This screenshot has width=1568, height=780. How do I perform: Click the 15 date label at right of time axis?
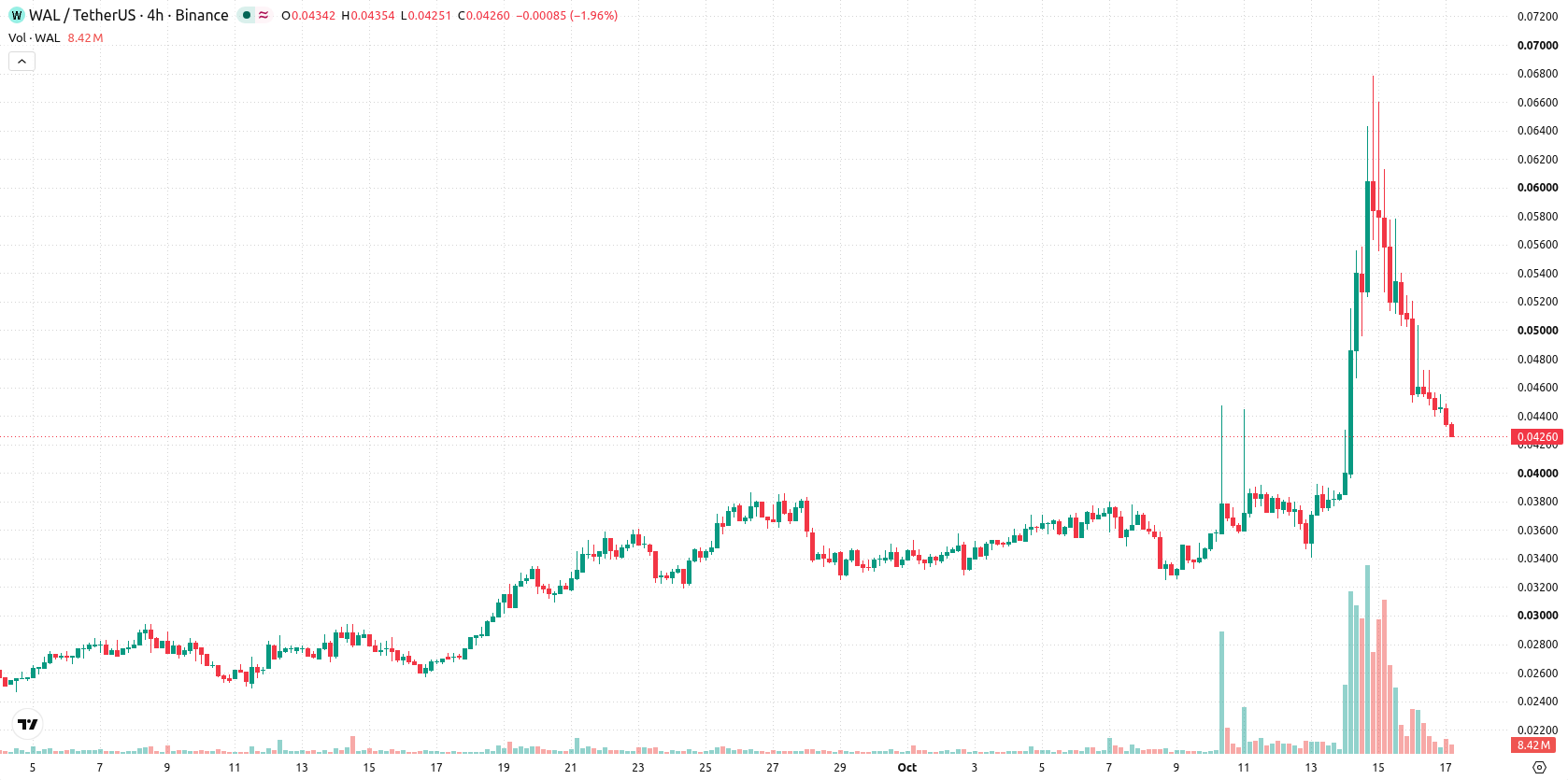point(1378,767)
